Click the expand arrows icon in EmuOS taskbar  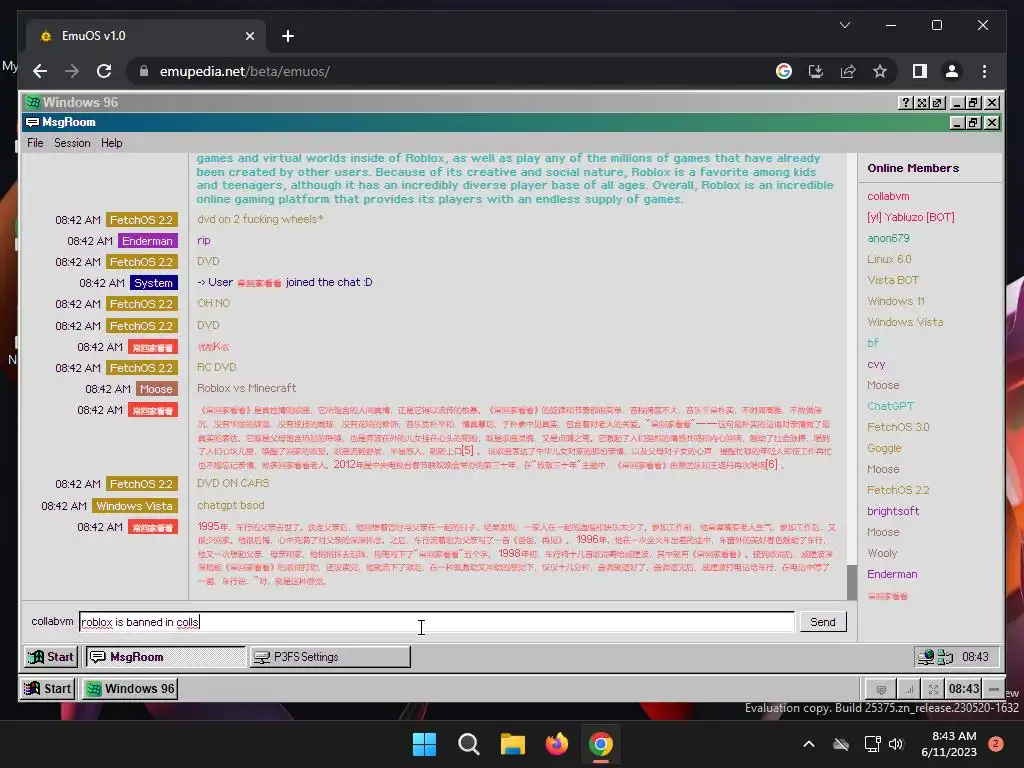point(934,689)
